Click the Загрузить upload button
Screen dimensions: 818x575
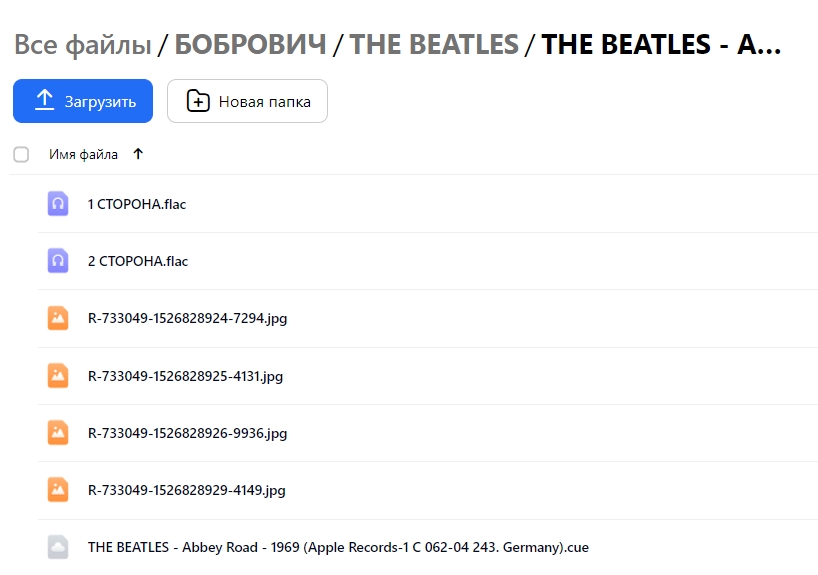pyautogui.click(x=83, y=101)
